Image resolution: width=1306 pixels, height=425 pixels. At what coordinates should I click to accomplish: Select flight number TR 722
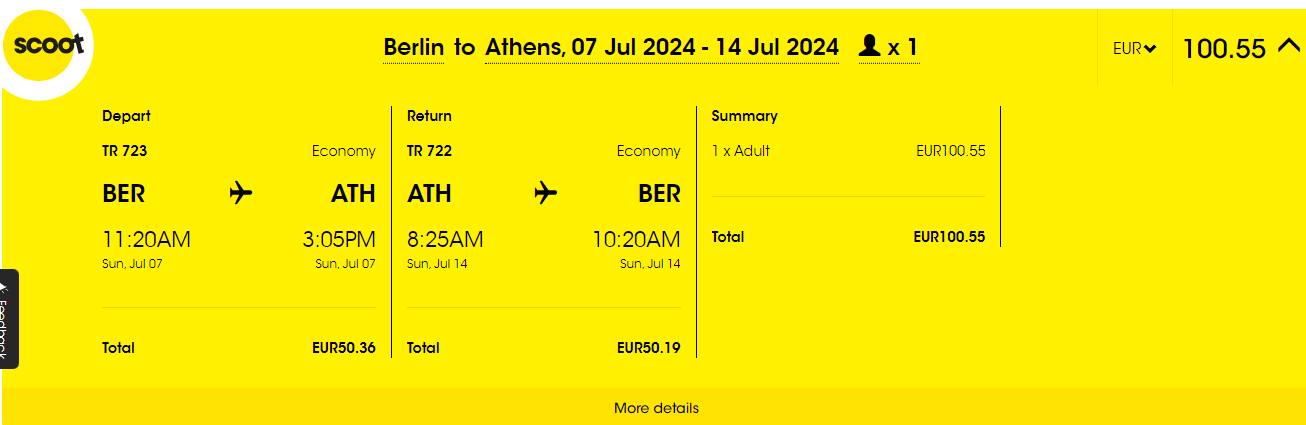[429, 151]
